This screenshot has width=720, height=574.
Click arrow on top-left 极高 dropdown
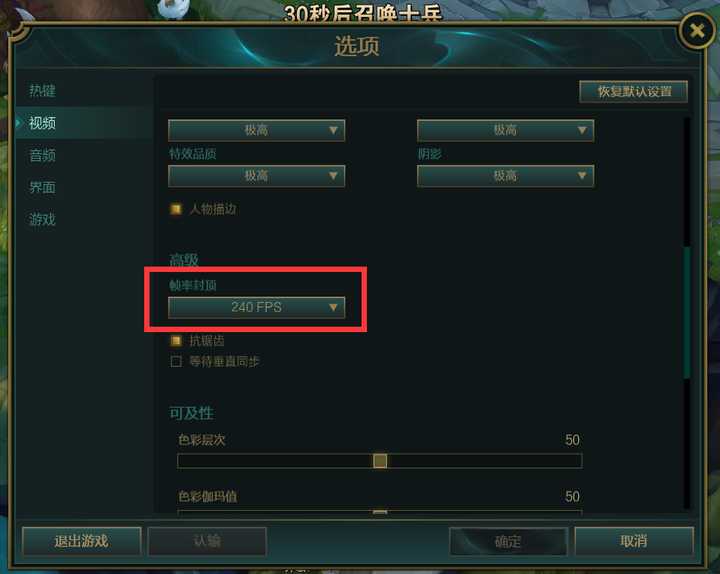click(x=333, y=130)
